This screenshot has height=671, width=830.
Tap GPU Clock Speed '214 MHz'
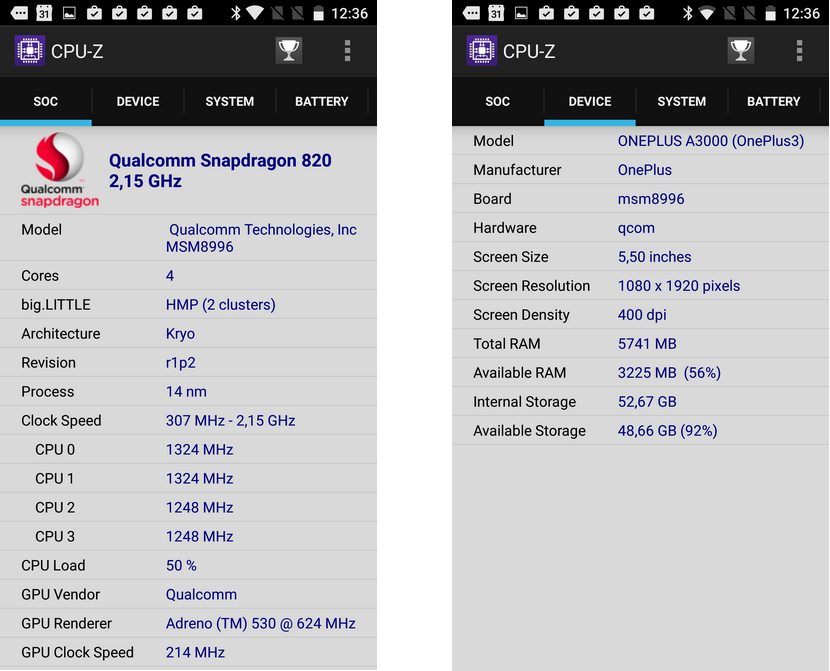(x=195, y=652)
